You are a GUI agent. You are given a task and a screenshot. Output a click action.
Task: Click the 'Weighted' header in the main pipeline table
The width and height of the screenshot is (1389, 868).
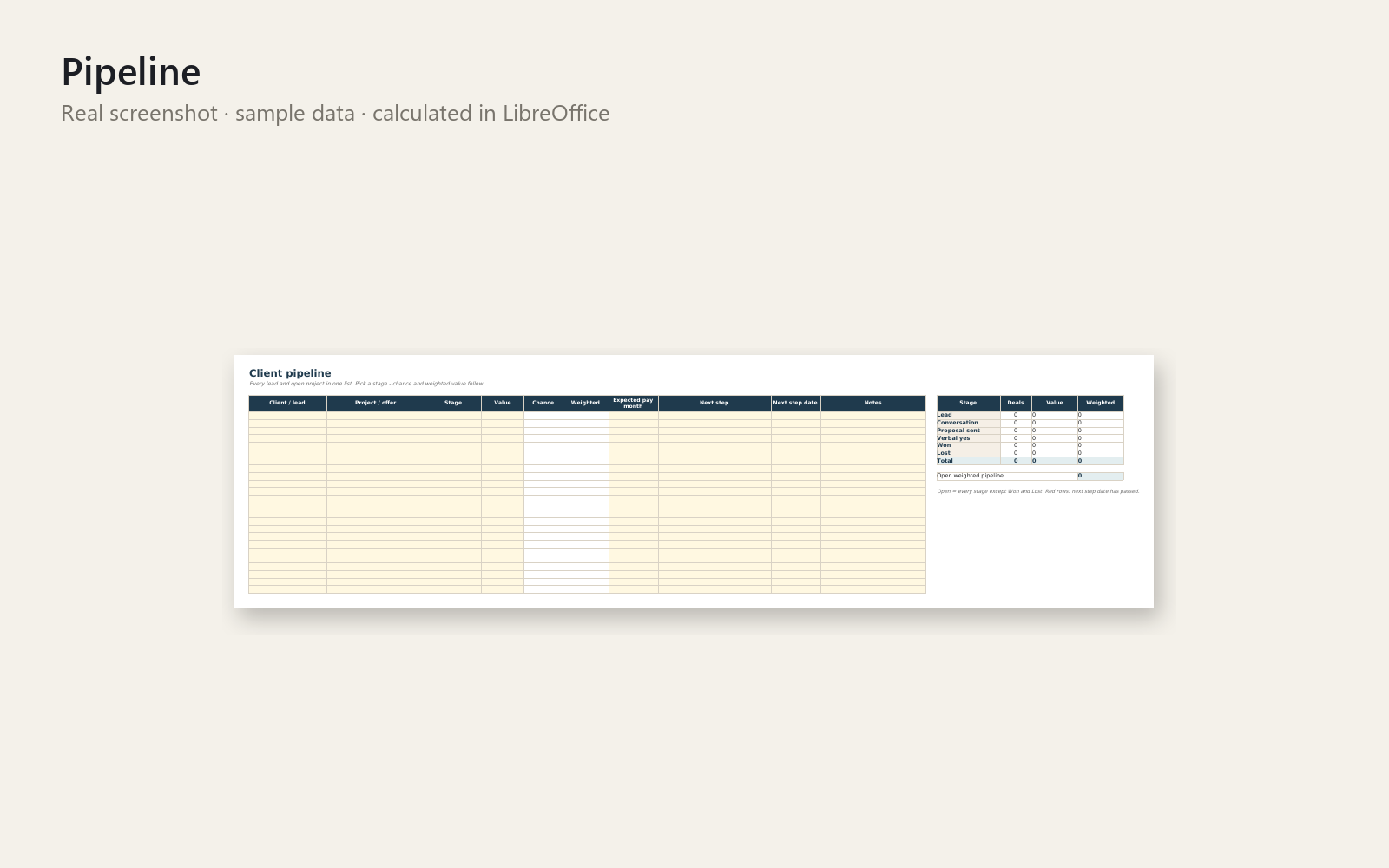[586, 403]
